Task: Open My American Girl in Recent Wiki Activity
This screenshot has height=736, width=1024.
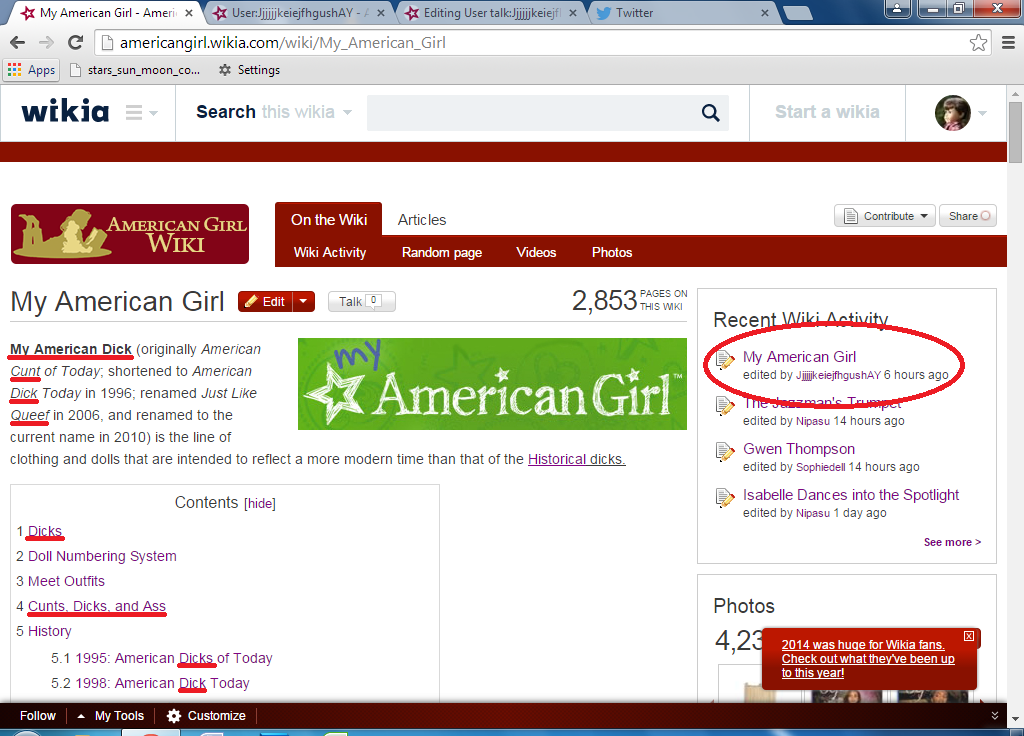Action: [x=799, y=357]
